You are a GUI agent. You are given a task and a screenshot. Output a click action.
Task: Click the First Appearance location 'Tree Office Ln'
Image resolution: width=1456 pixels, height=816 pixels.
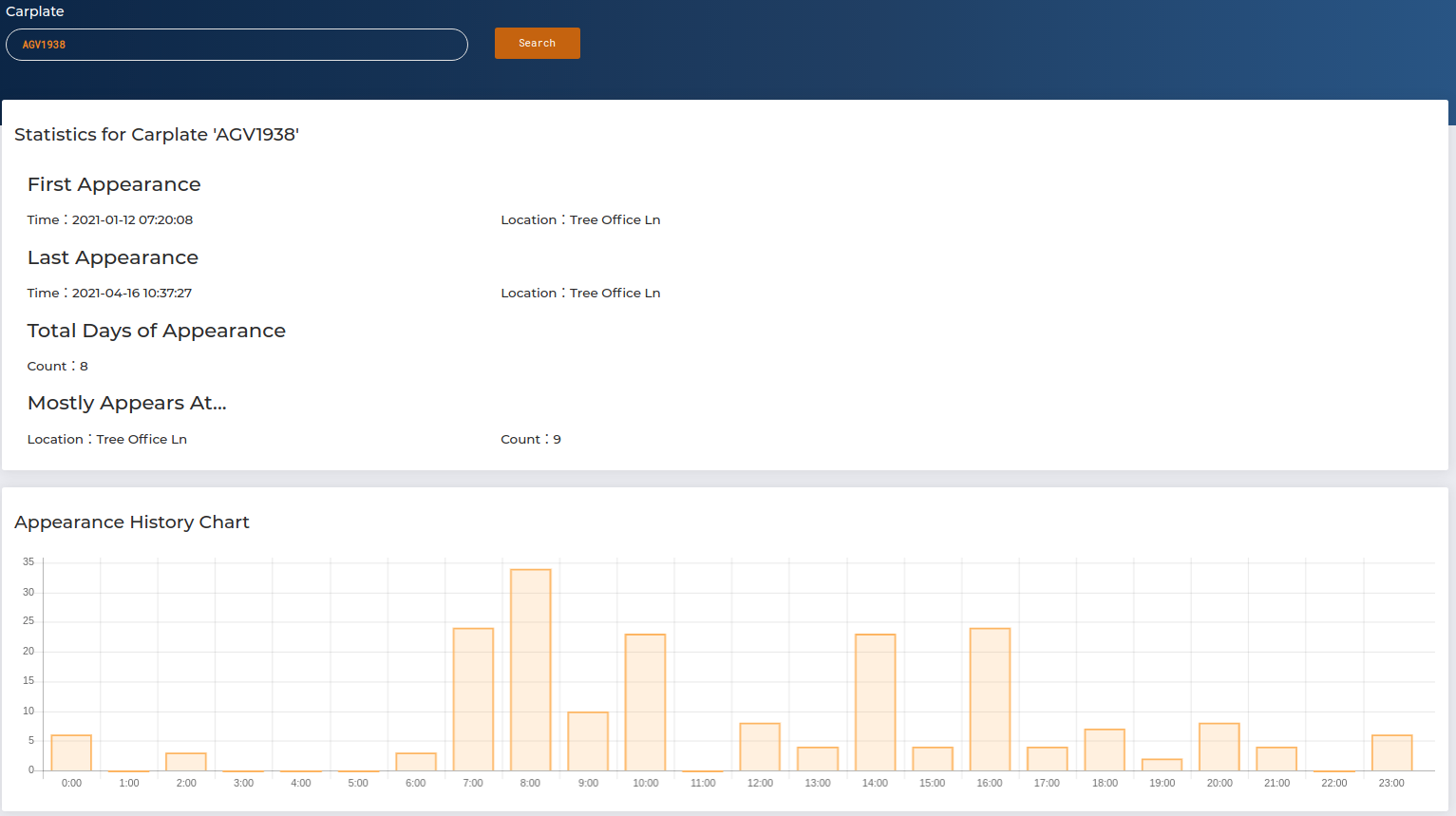tap(615, 219)
